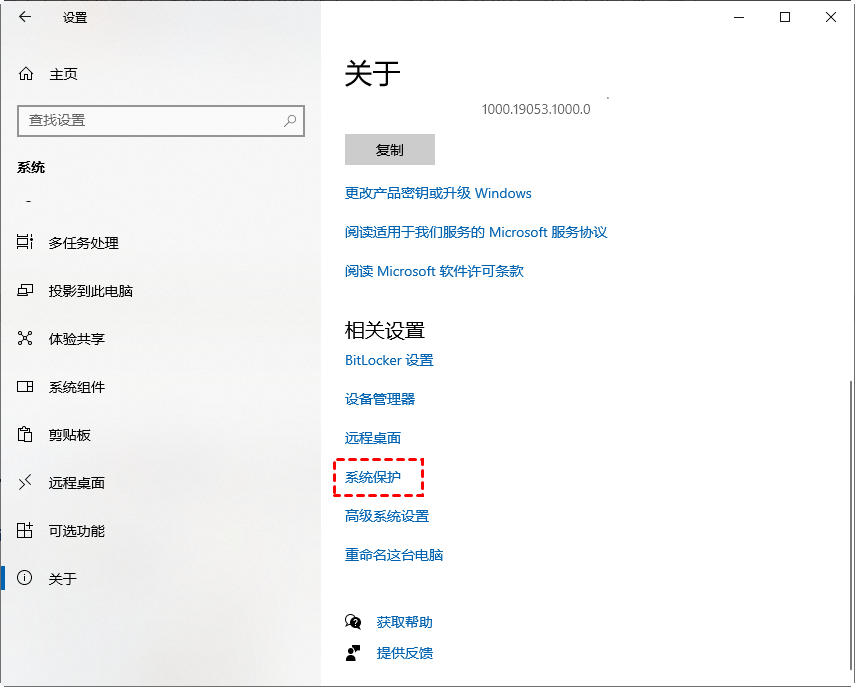Click the 系统组件 panel icon
The height and width of the screenshot is (687, 855).
(x=25, y=387)
